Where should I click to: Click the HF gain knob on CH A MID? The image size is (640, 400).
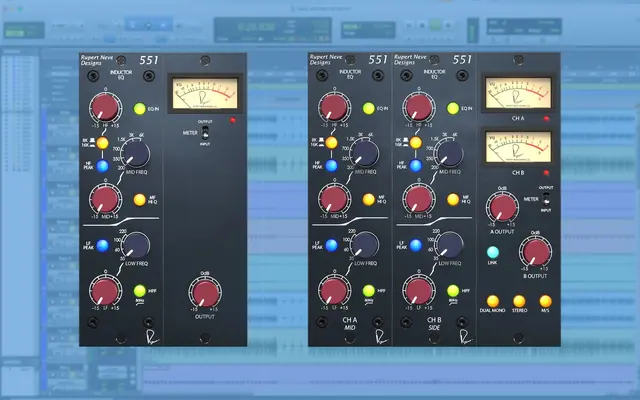[334, 107]
